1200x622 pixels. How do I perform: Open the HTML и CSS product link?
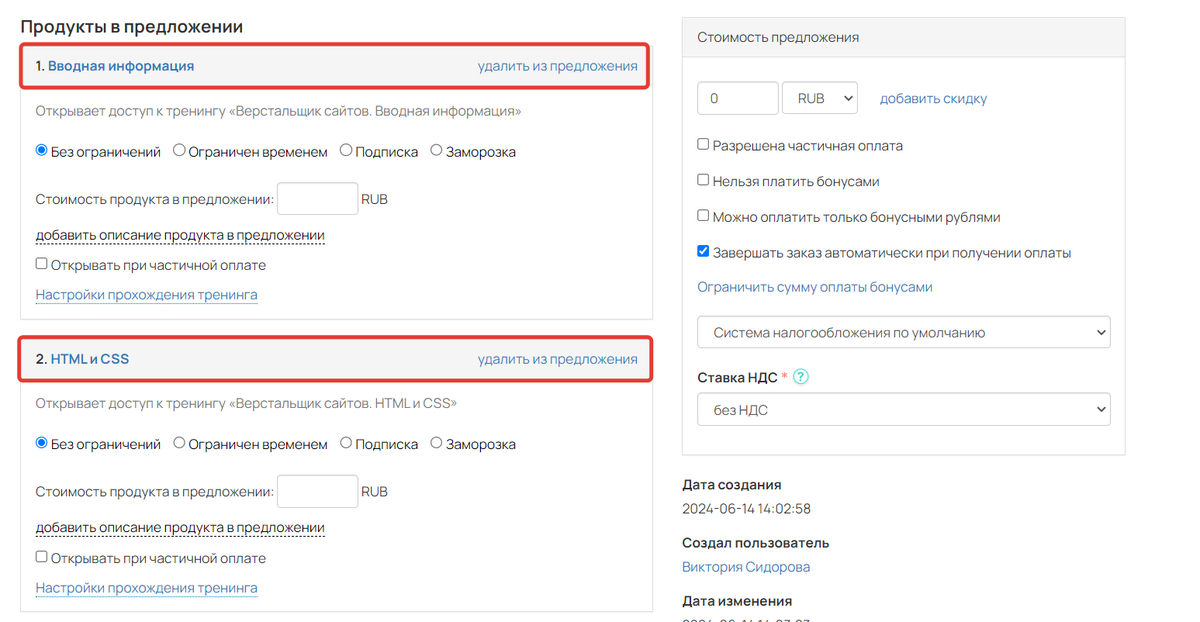pos(90,359)
